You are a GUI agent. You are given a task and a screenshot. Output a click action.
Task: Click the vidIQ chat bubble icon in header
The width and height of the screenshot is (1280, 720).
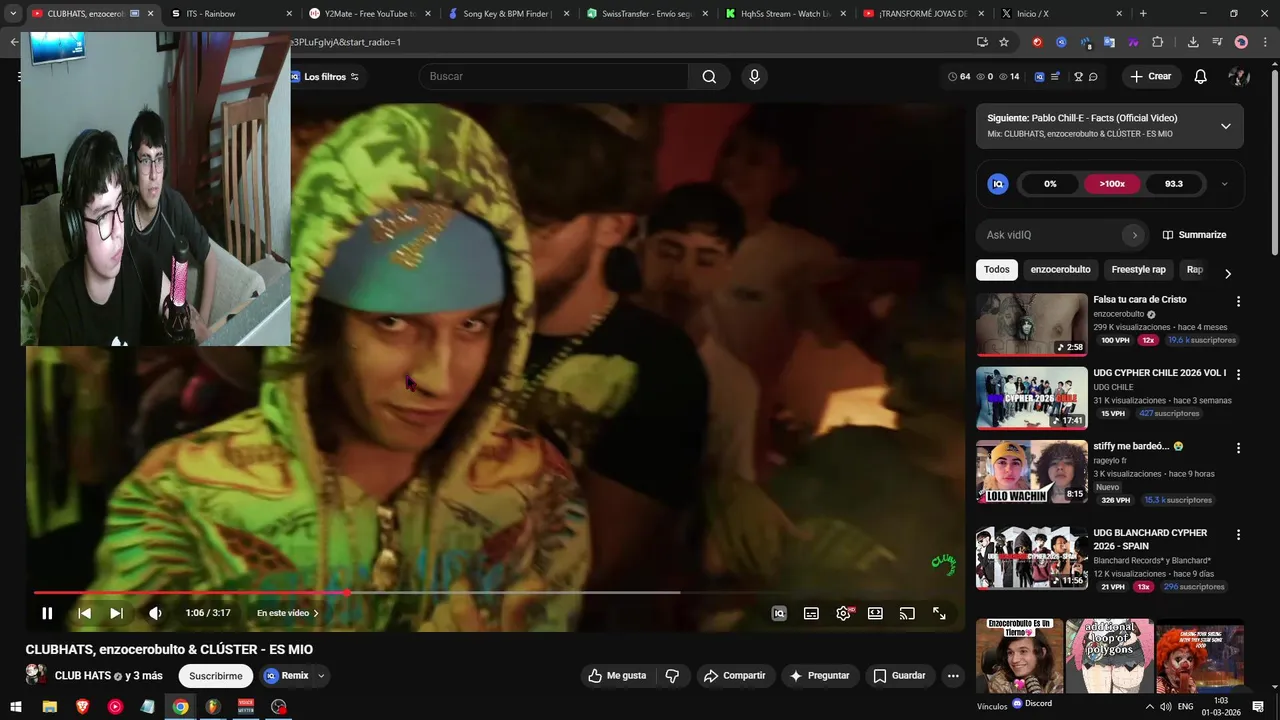tap(1093, 77)
